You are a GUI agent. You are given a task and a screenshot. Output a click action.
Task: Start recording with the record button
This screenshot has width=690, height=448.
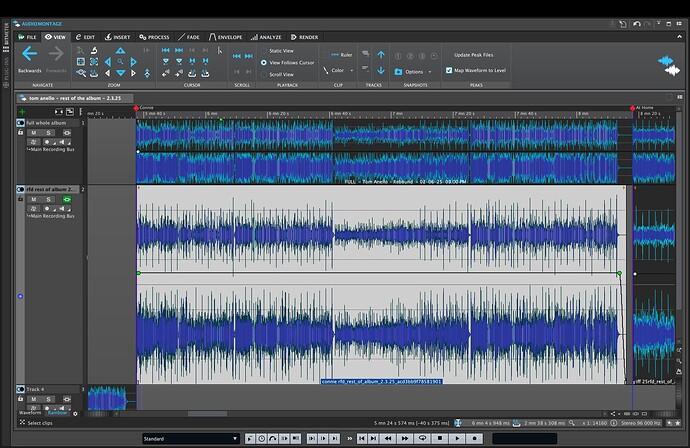tap(474, 438)
